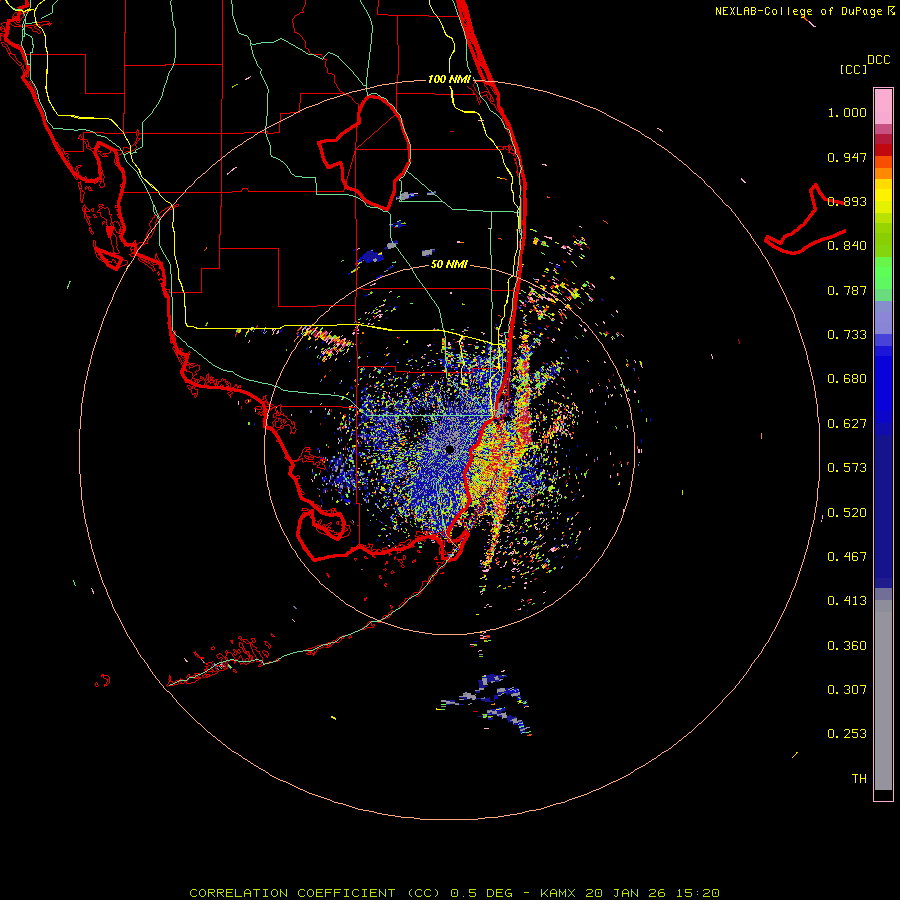Click the 0.680 scale value
This screenshot has height=900, width=900.
coord(847,379)
